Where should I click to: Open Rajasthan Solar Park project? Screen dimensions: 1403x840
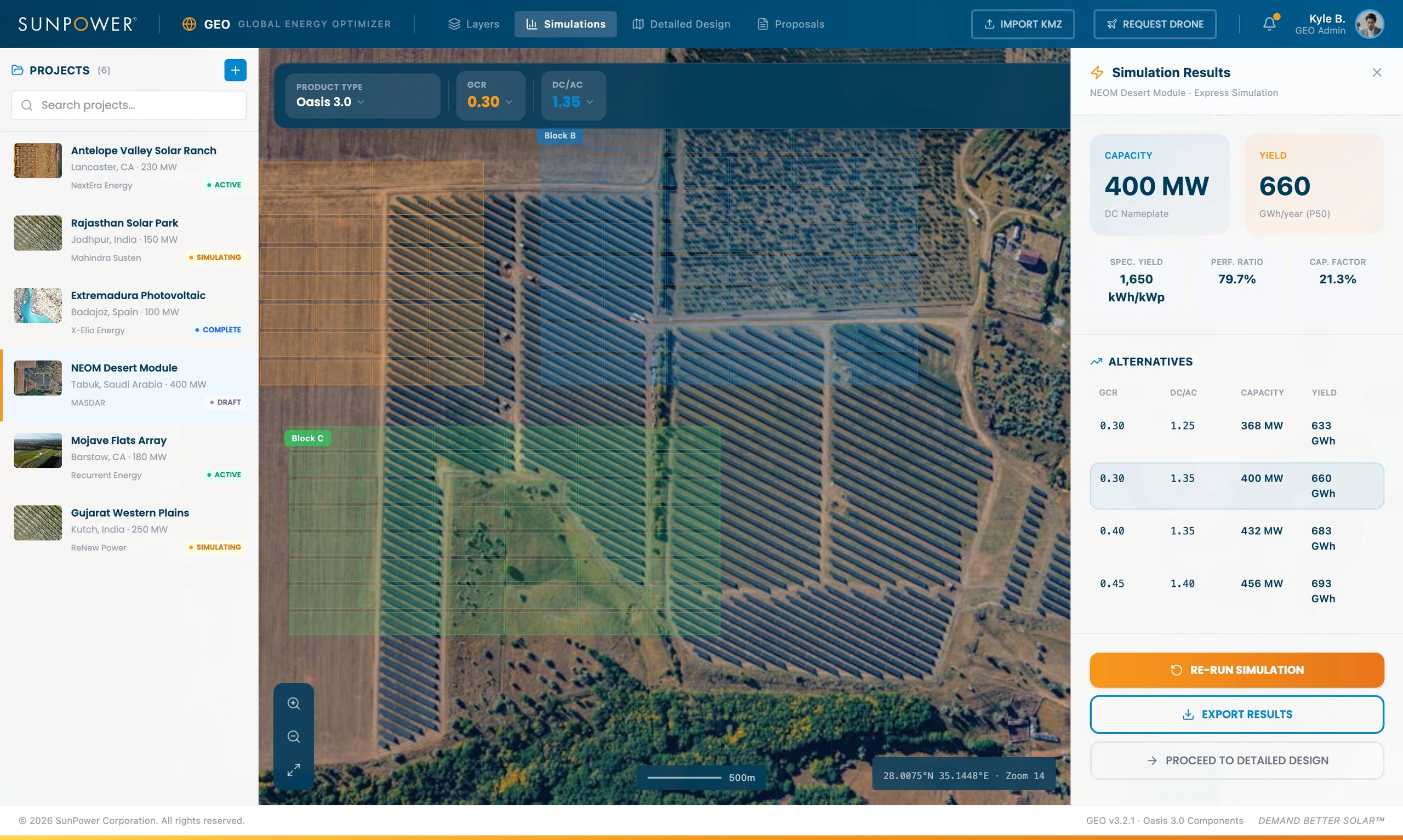[x=129, y=240]
